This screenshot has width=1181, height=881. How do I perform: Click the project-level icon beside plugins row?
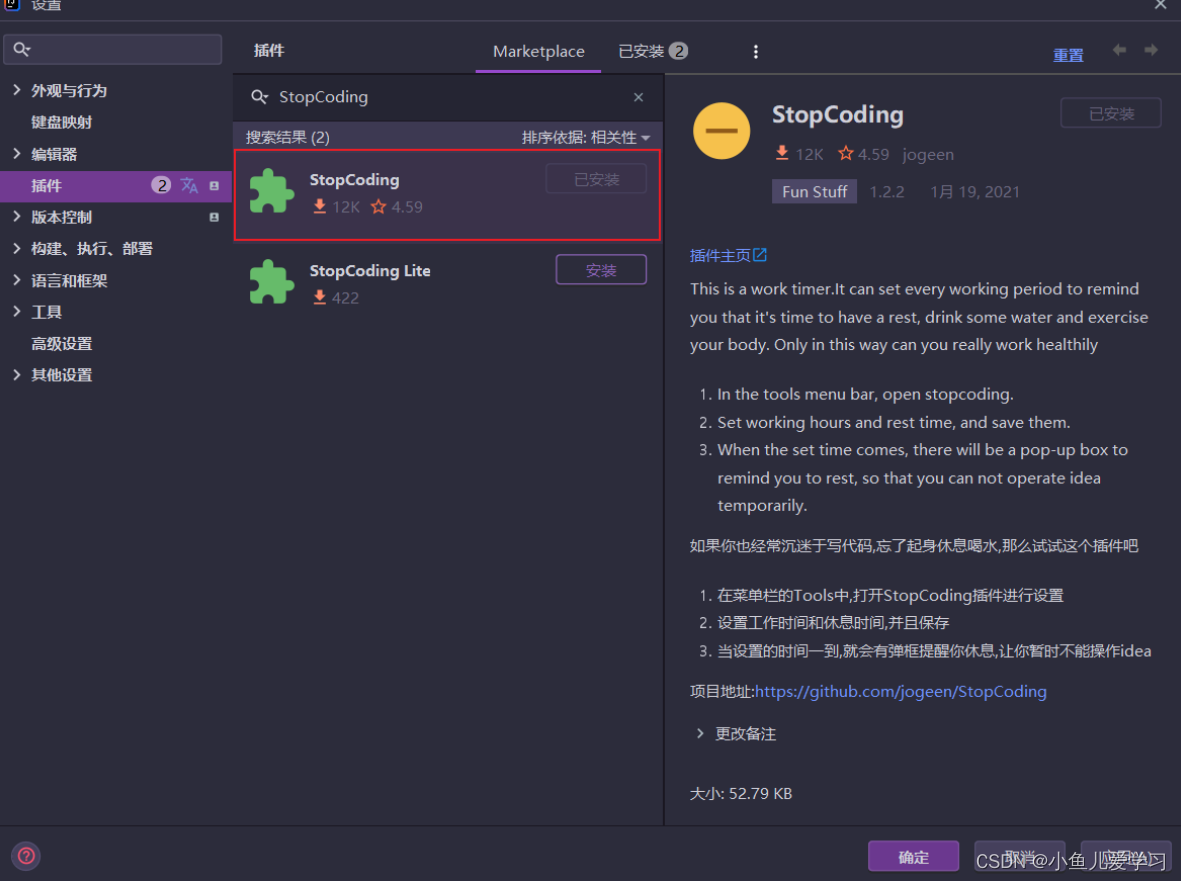(x=214, y=185)
